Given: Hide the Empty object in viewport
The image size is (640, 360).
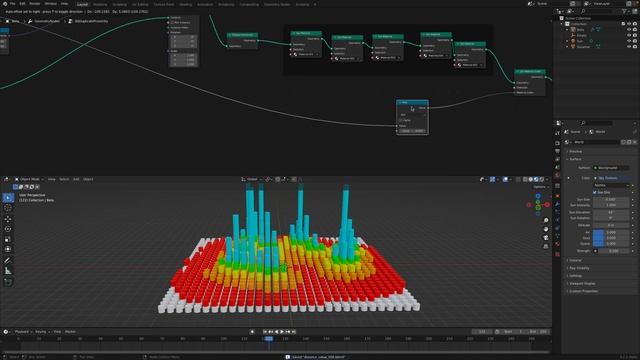Looking at the screenshot, I should [629, 36].
